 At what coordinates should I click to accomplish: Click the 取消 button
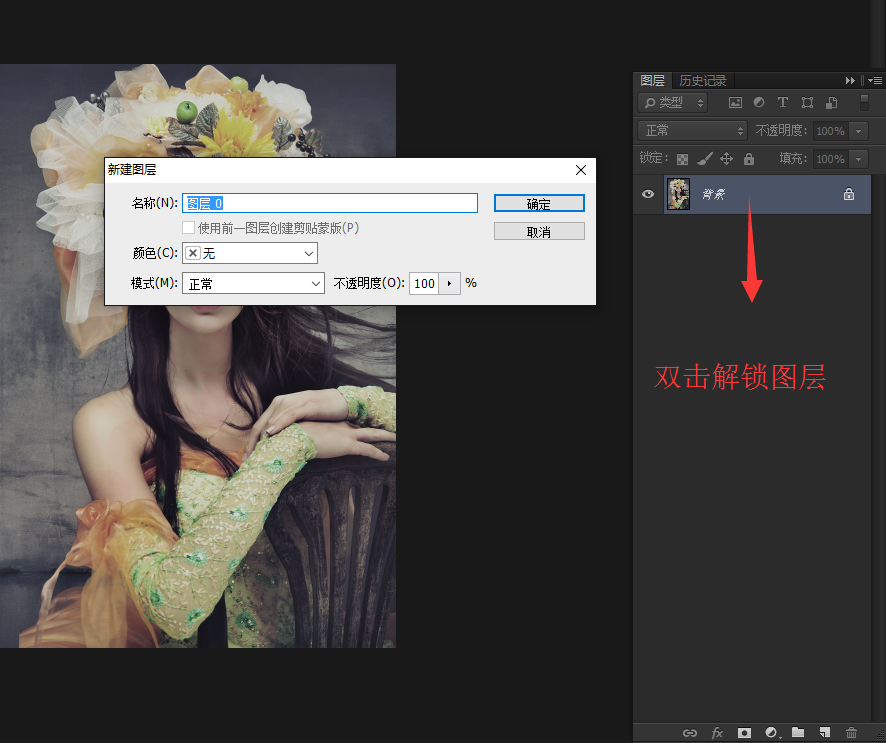539,230
